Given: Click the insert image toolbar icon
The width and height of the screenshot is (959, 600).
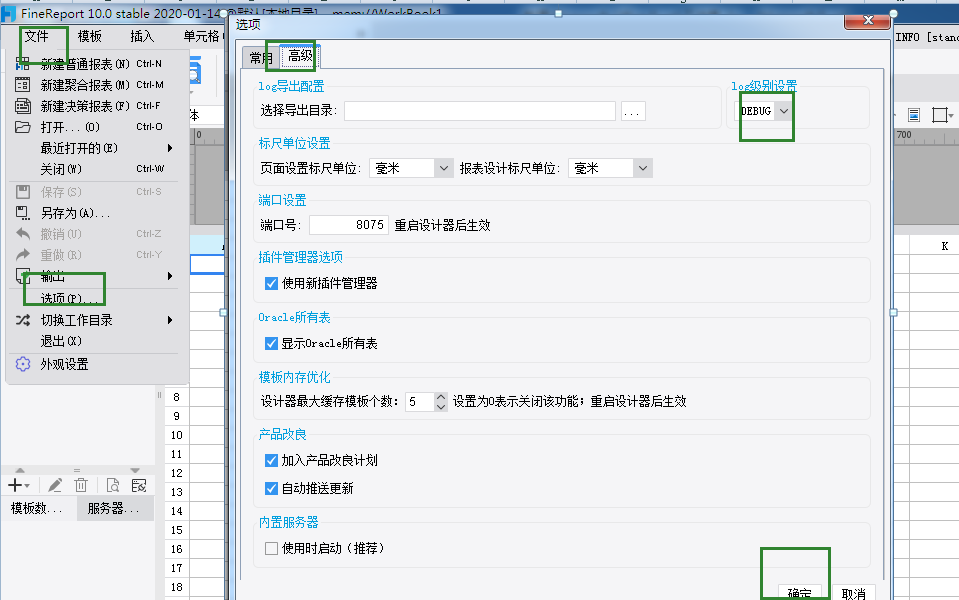Looking at the screenshot, I should (914, 114).
